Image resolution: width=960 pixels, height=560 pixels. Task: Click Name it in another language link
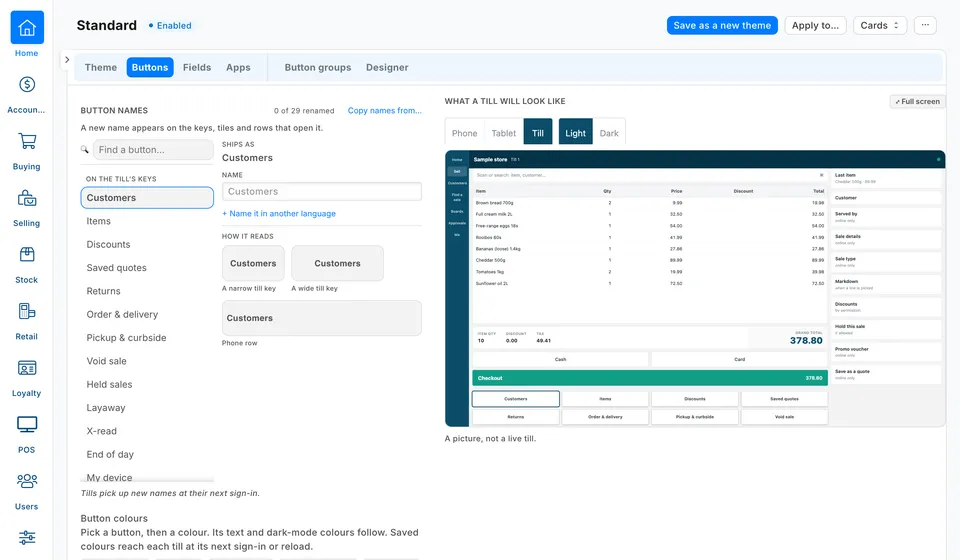point(279,214)
